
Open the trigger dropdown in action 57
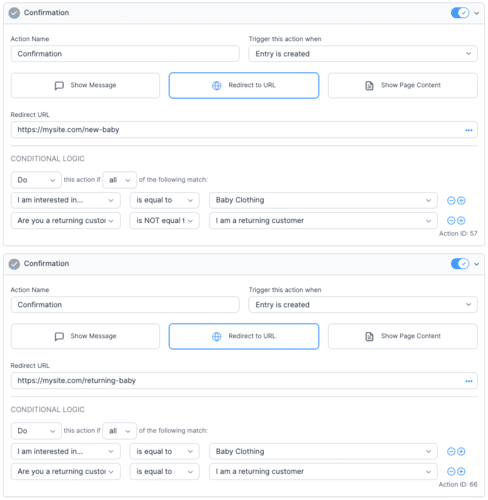363,54
